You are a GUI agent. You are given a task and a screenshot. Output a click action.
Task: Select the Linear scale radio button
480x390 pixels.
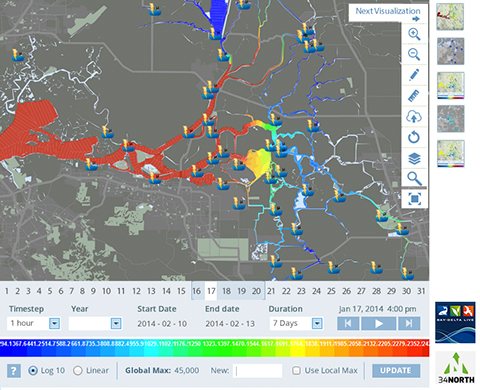click(78, 370)
